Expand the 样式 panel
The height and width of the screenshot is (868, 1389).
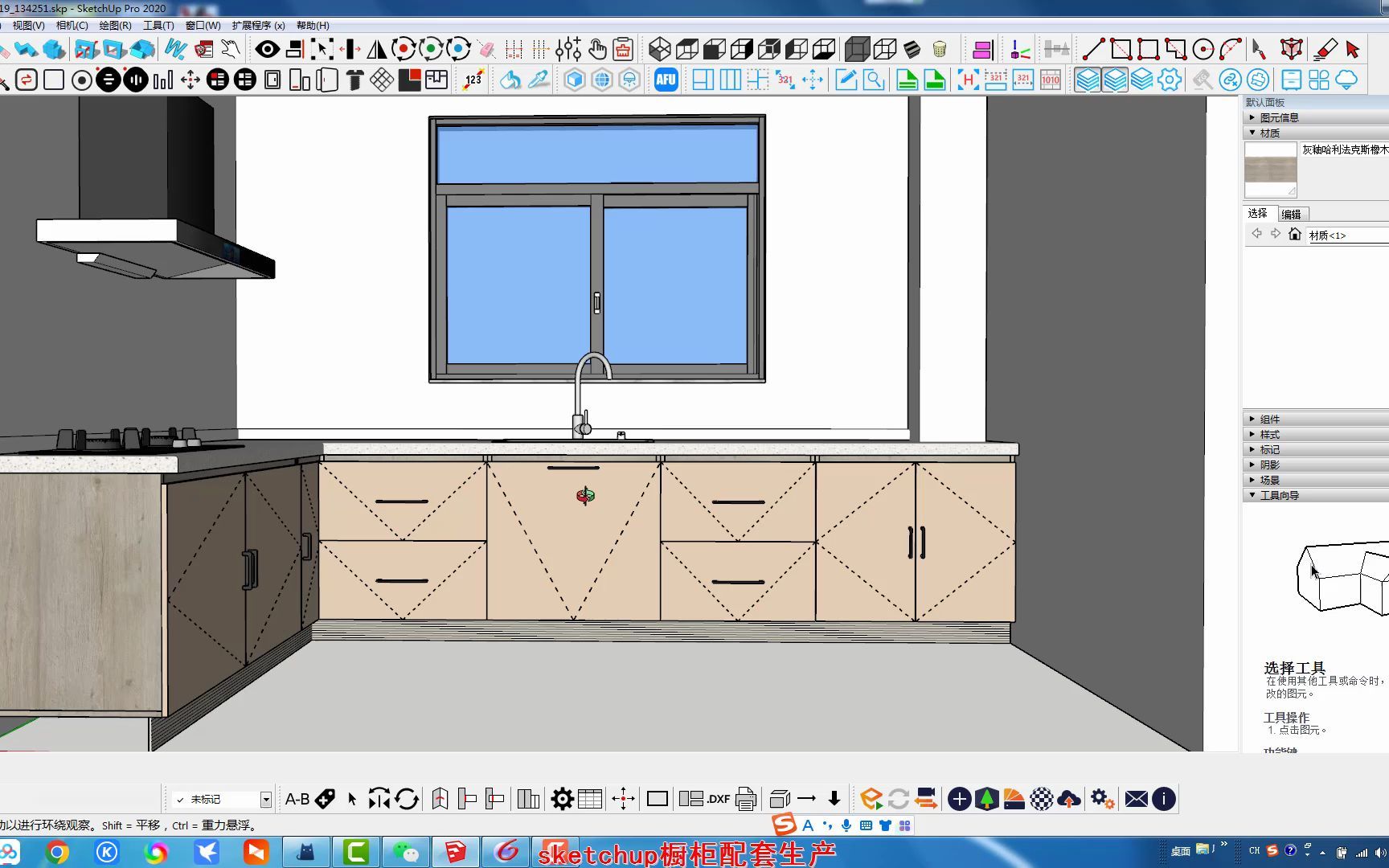tap(1315, 434)
